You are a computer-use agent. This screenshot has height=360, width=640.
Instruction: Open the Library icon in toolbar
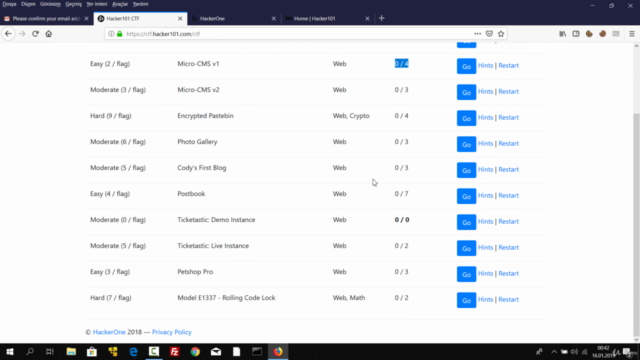click(x=562, y=34)
